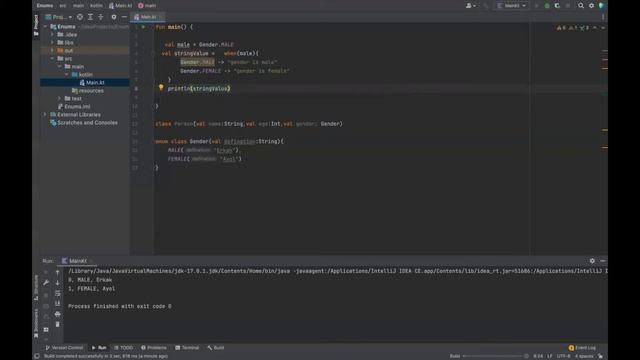Switch to the Main.kt editor tab

(148, 17)
